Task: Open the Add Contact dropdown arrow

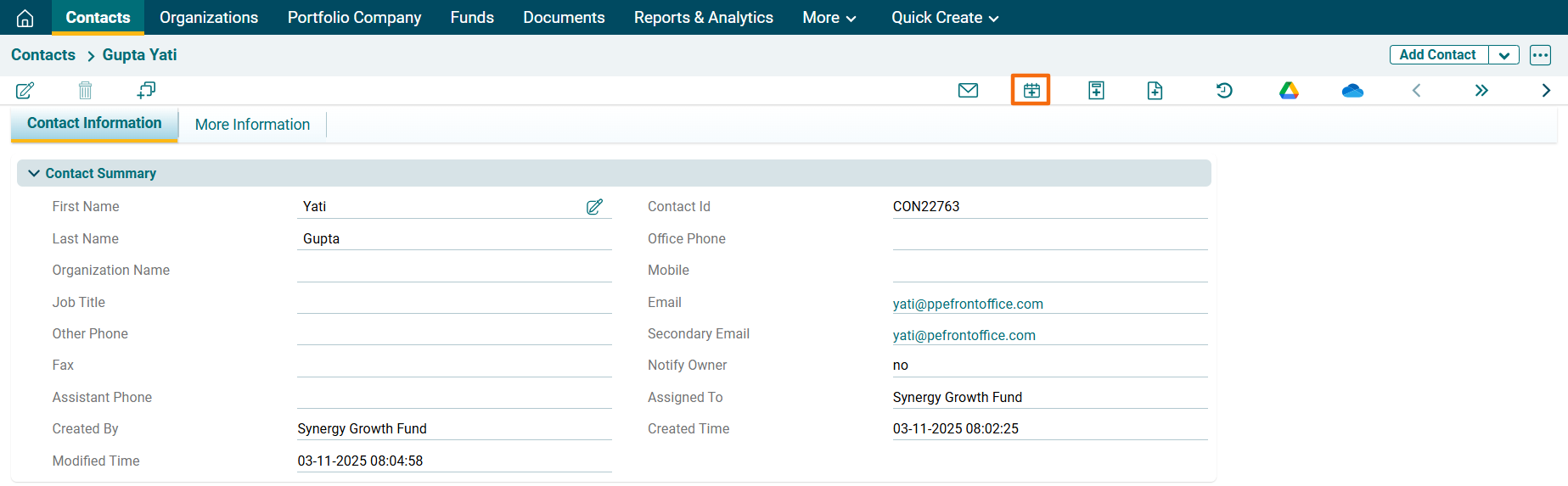Action: coord(1503,55)
